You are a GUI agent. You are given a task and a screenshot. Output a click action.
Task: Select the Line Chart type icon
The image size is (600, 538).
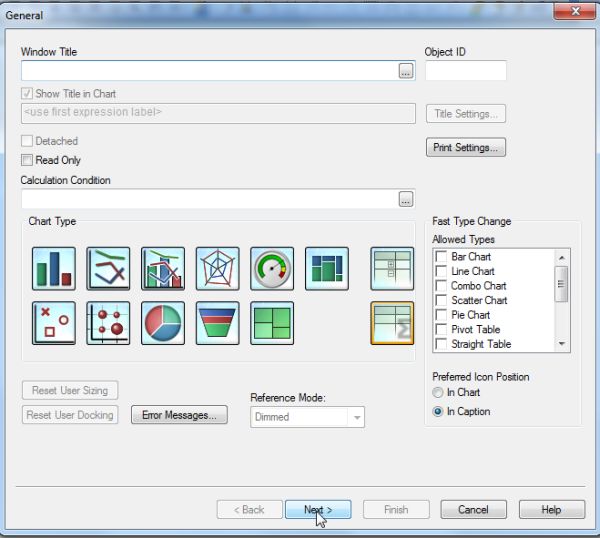click(x=108, y=269)
